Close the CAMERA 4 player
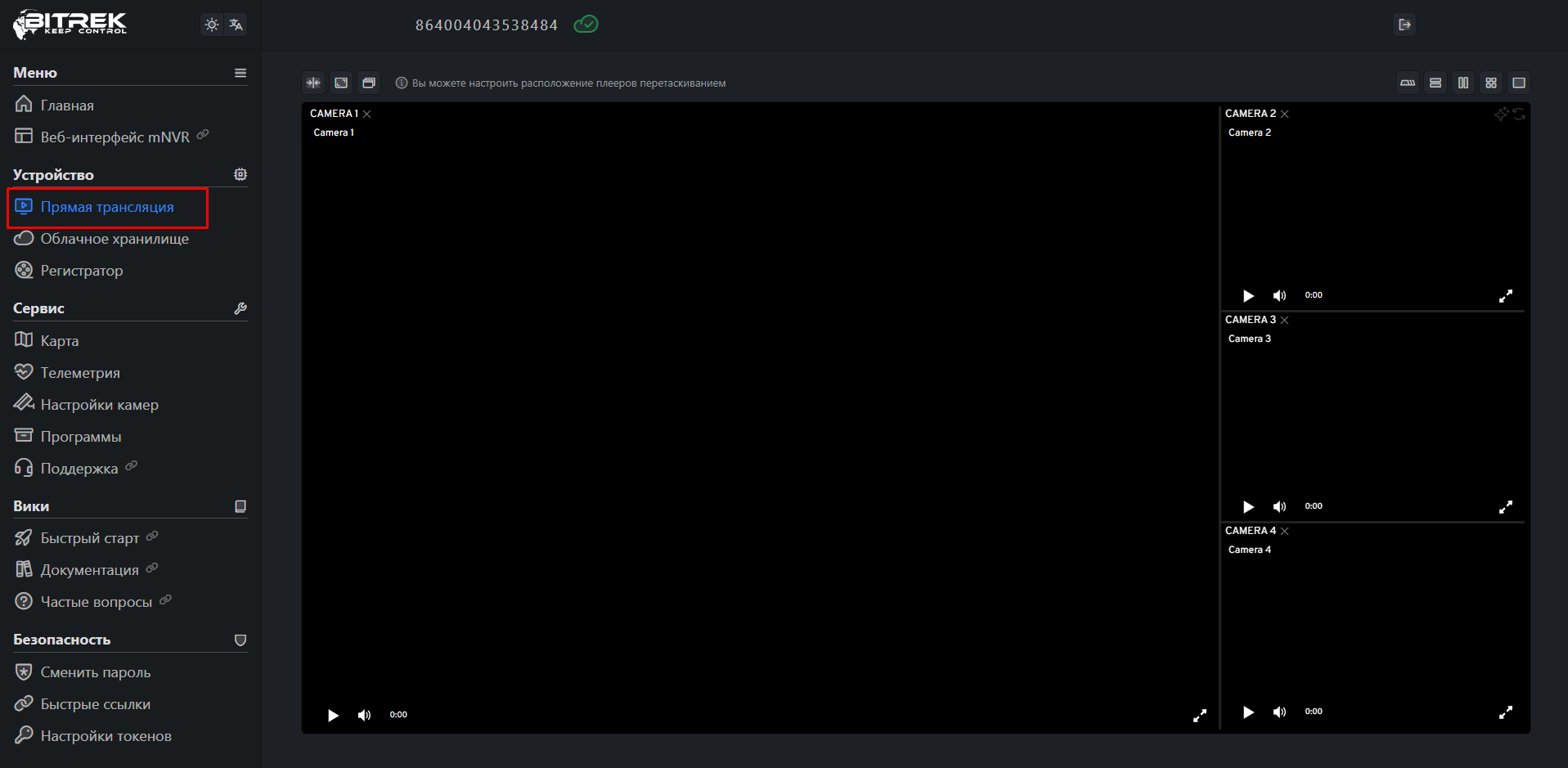Screen dimensions: 1568x768 tap(1285, 531)
